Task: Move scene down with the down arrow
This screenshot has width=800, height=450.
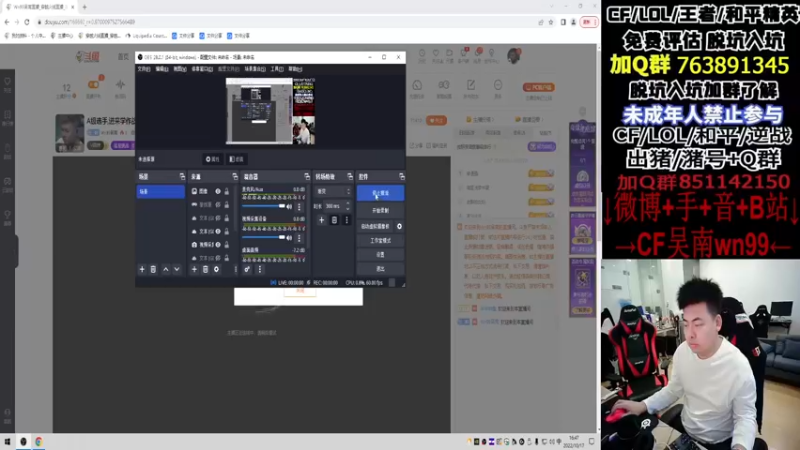Action: pyautogui.click(x=177, y=269)
